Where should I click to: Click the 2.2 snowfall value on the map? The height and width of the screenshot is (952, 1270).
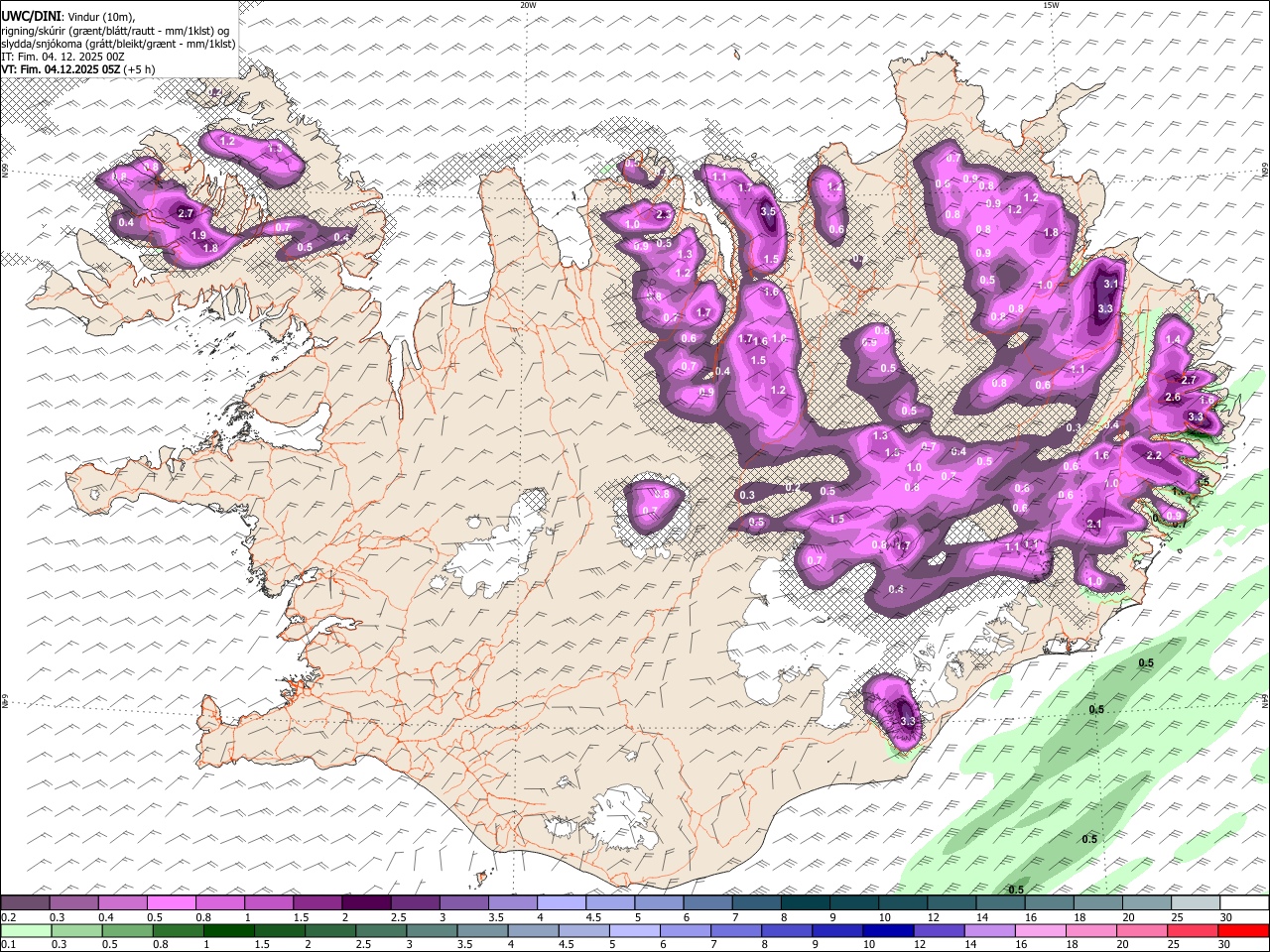coord(1154,456)
